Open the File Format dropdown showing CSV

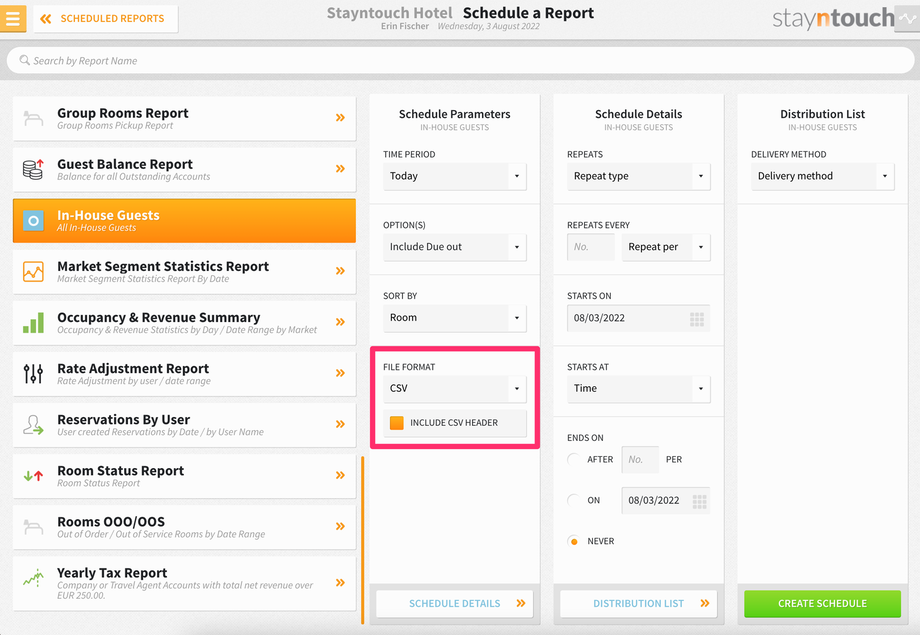tap(455, 389)
